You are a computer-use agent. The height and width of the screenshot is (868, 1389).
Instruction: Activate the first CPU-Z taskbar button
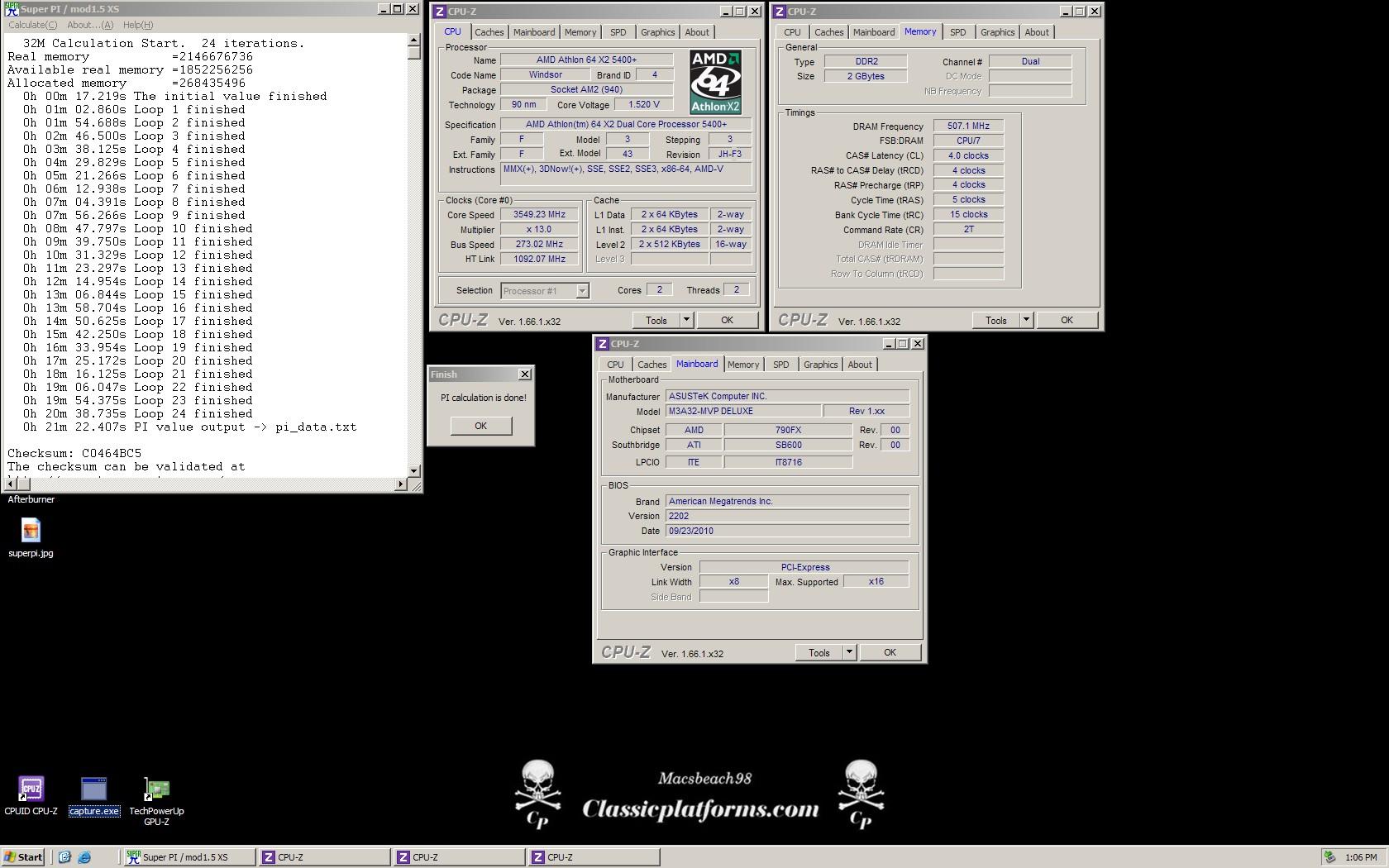click(x=323, y=857)
